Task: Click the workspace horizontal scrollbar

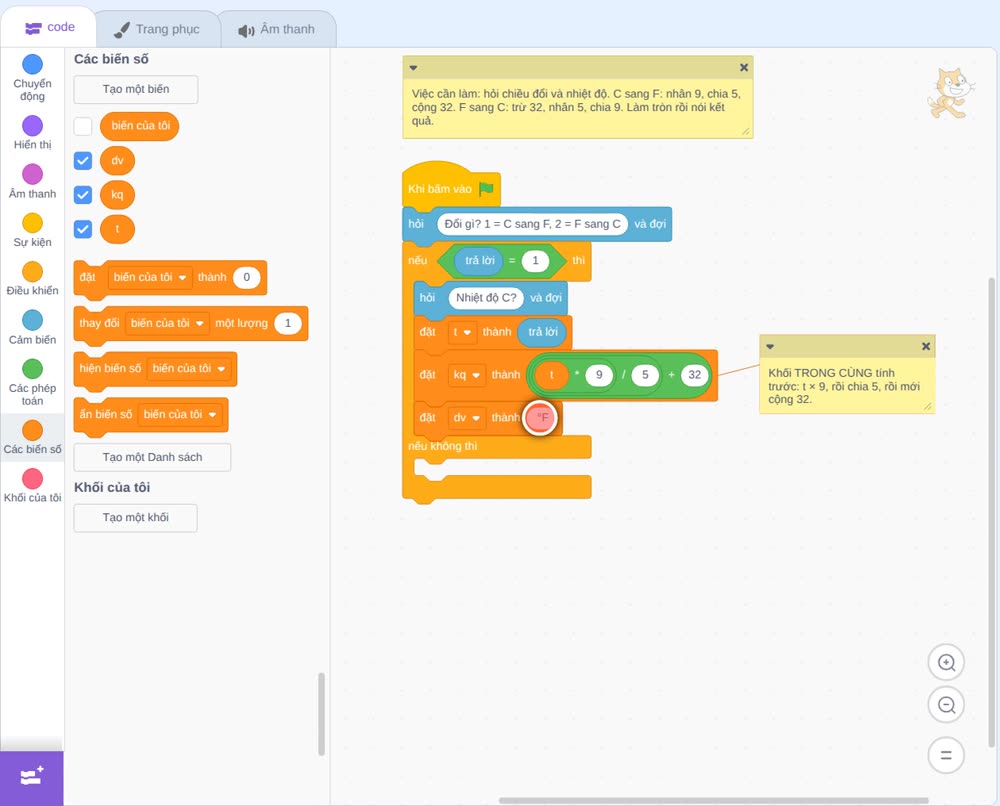Action: (x=713, y=800)
